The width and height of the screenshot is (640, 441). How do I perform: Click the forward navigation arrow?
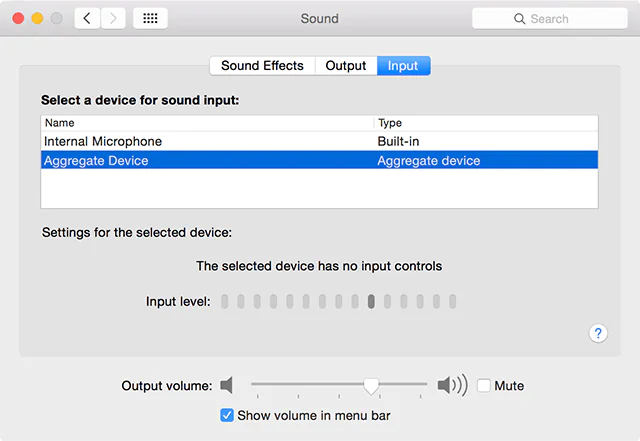[113, 18]
